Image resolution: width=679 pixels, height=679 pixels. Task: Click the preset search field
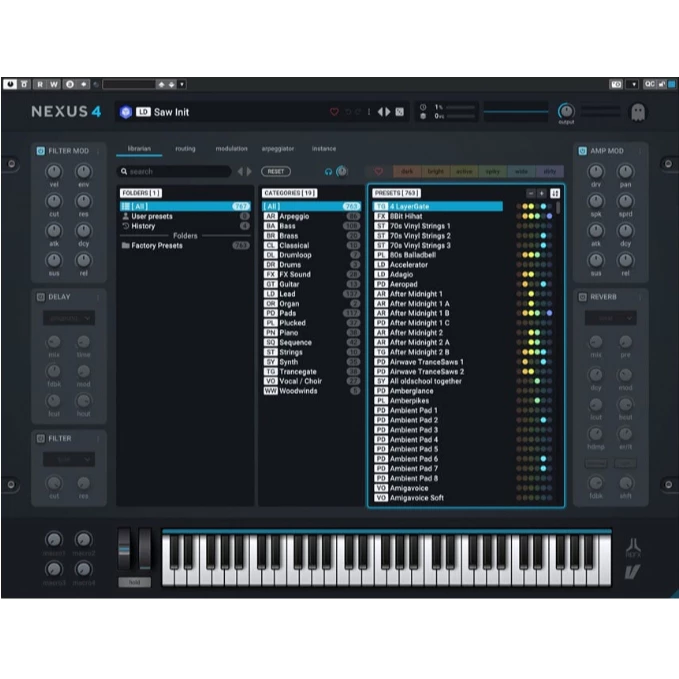pos(174,171)
